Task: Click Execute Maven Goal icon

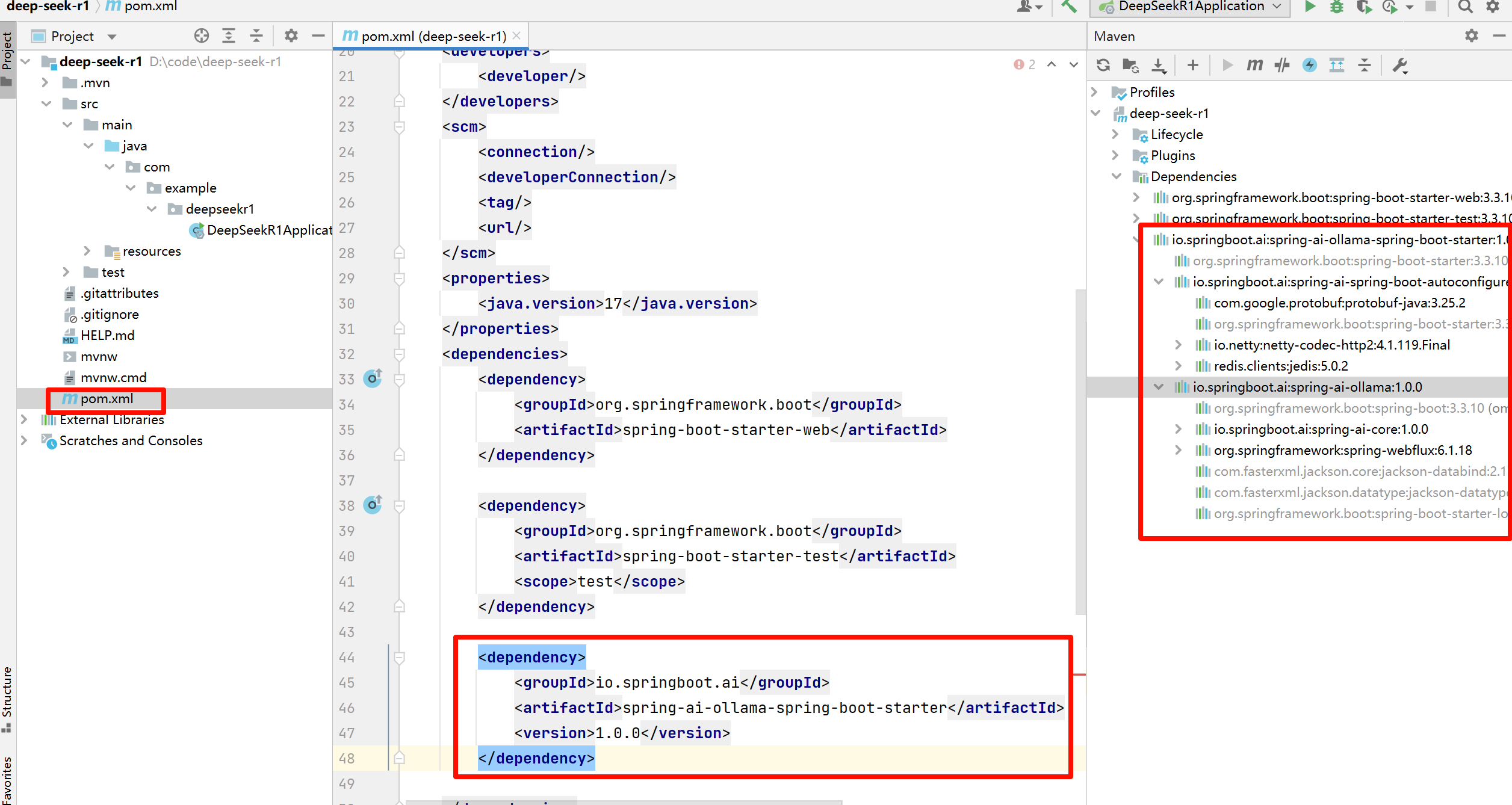Action: coord(1254,65)
